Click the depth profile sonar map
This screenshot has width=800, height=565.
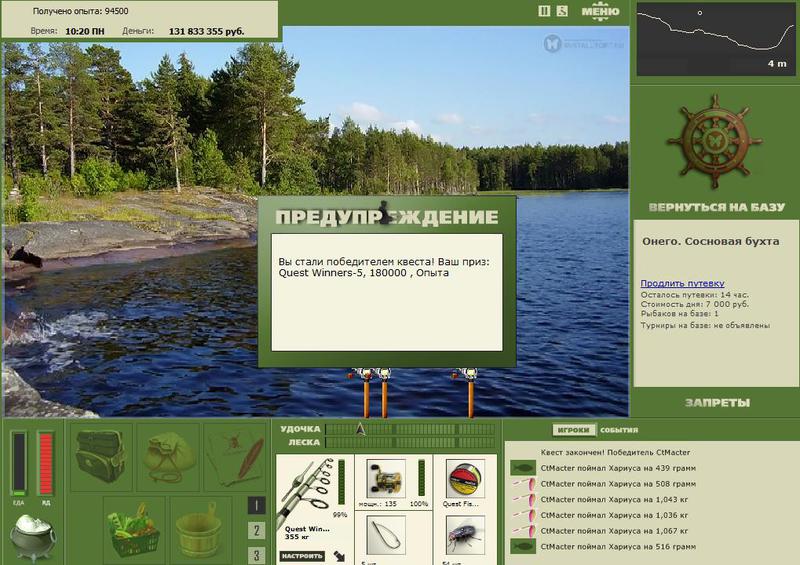pos(716,38)
